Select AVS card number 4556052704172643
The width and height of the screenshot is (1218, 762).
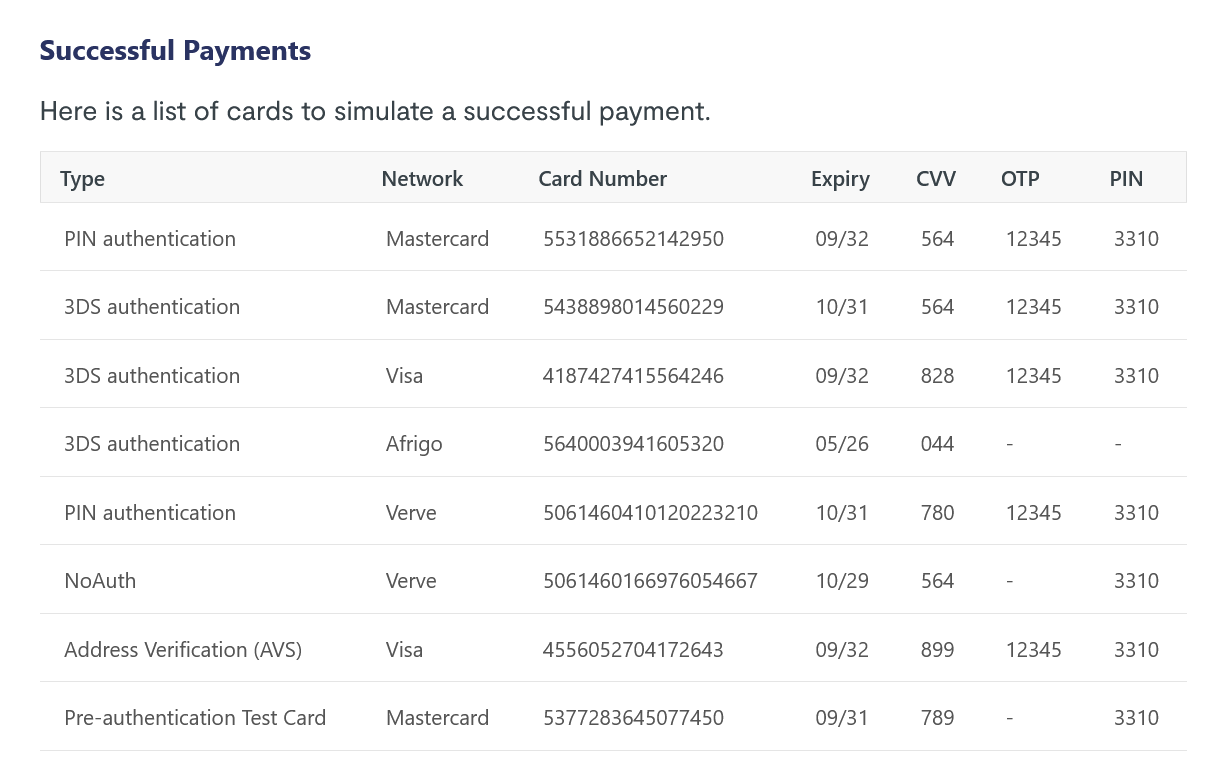[633, 650]
